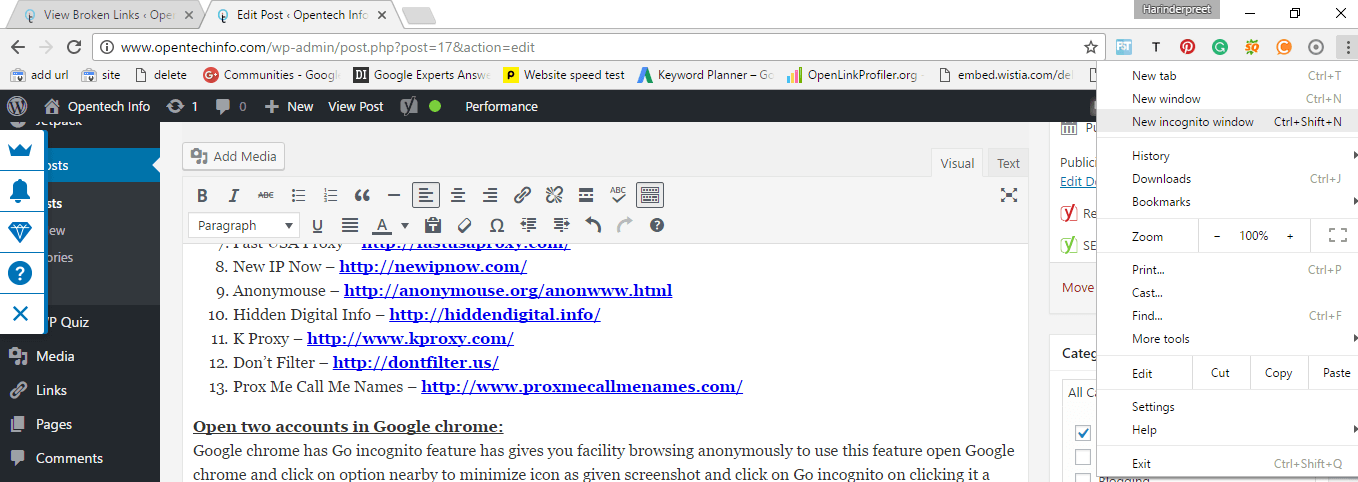Screen dimensions: 1358x482
Task: Expand the More tools submenu
Action: [x=1227, y=338]
